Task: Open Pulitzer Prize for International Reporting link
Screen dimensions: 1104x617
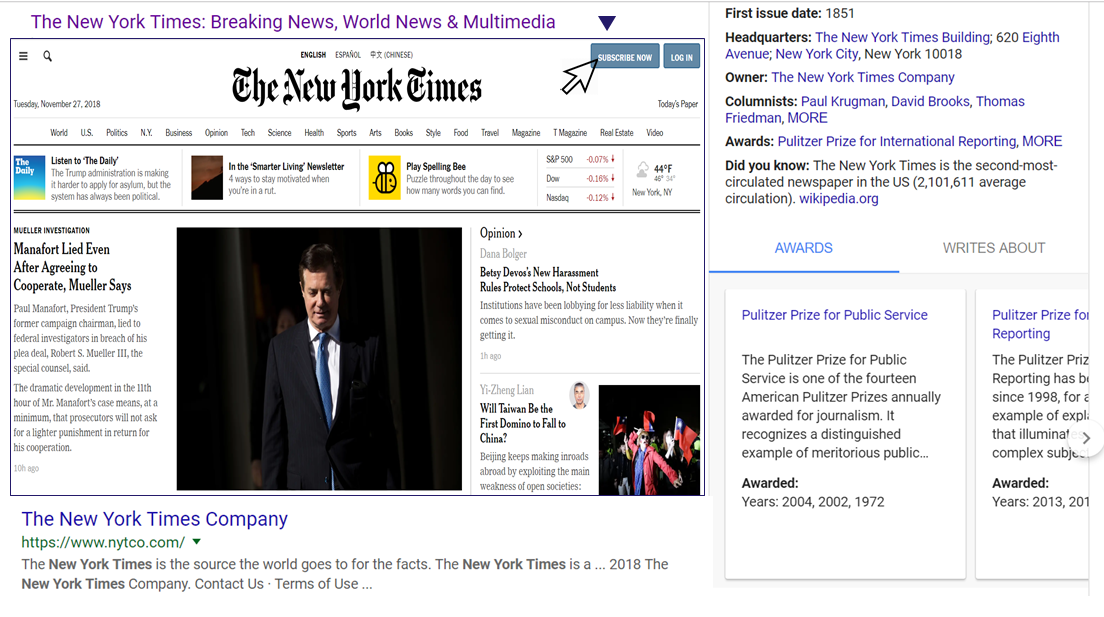Action: coord(896,142)
